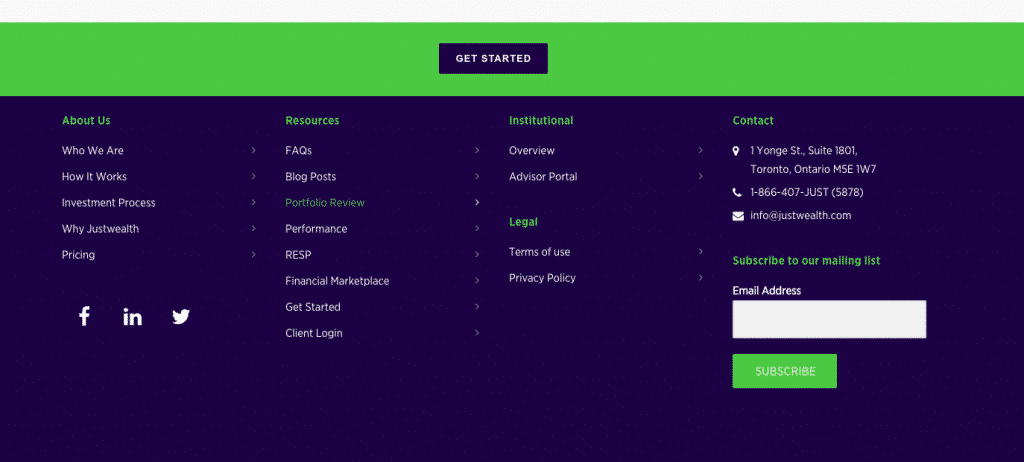
Task: Click Get Started link under Resources
Action: coord(313,307)
